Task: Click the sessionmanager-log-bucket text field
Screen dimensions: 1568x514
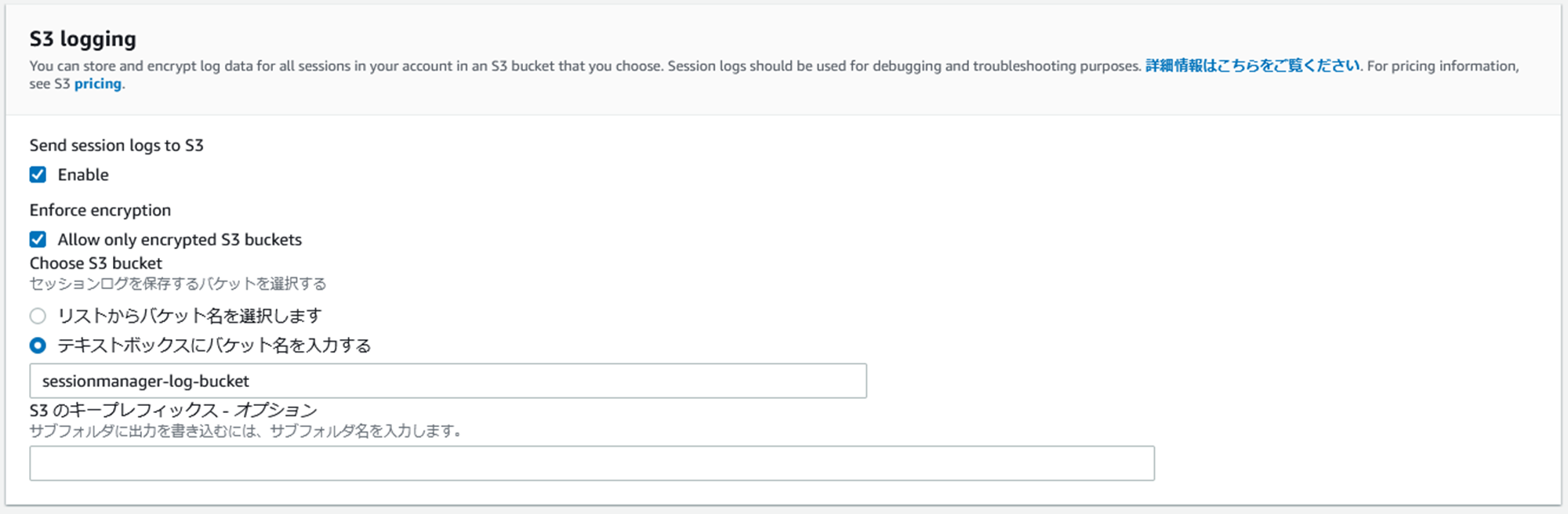Action: coord(448,381)
